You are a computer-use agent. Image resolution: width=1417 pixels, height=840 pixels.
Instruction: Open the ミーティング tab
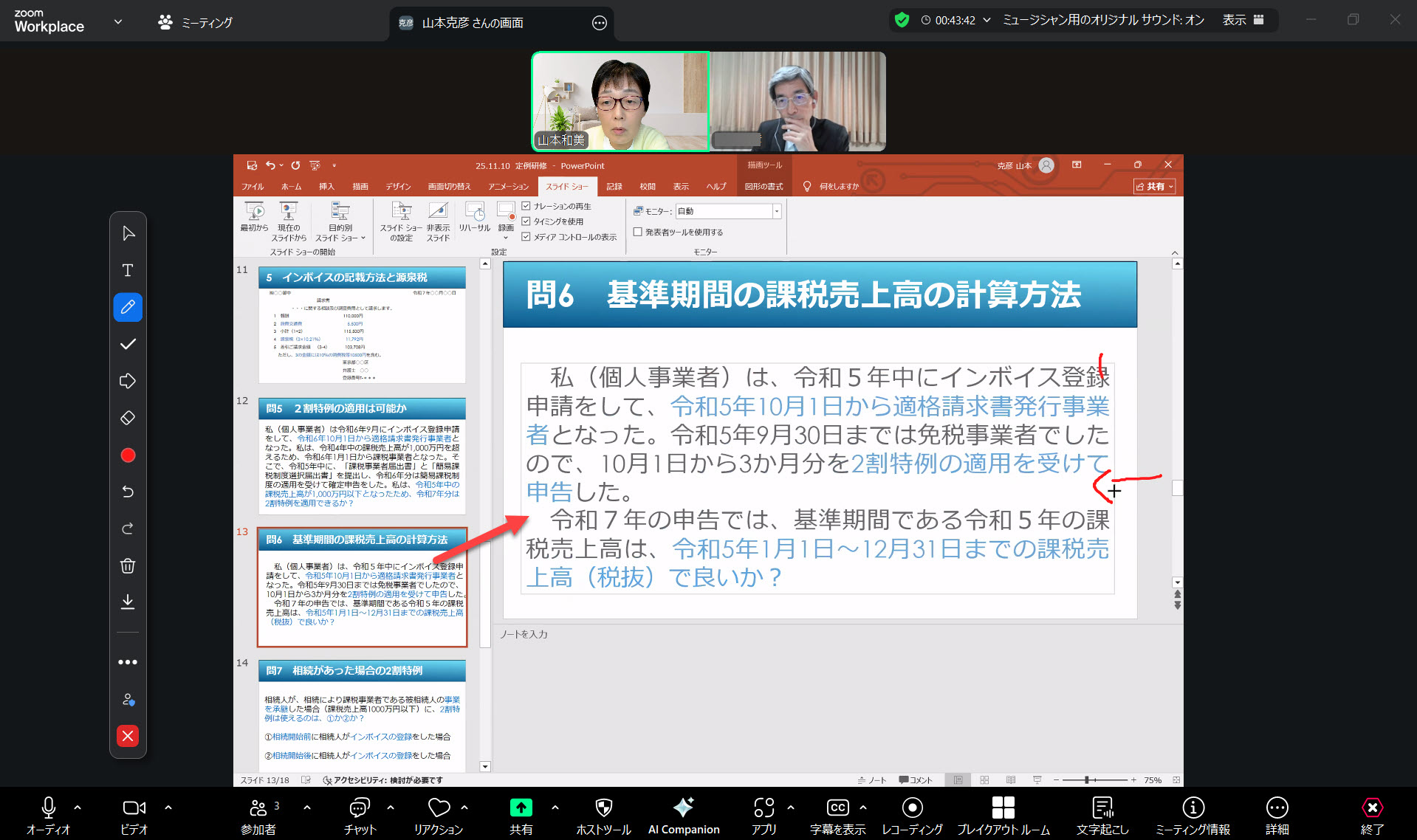[196, 22]
